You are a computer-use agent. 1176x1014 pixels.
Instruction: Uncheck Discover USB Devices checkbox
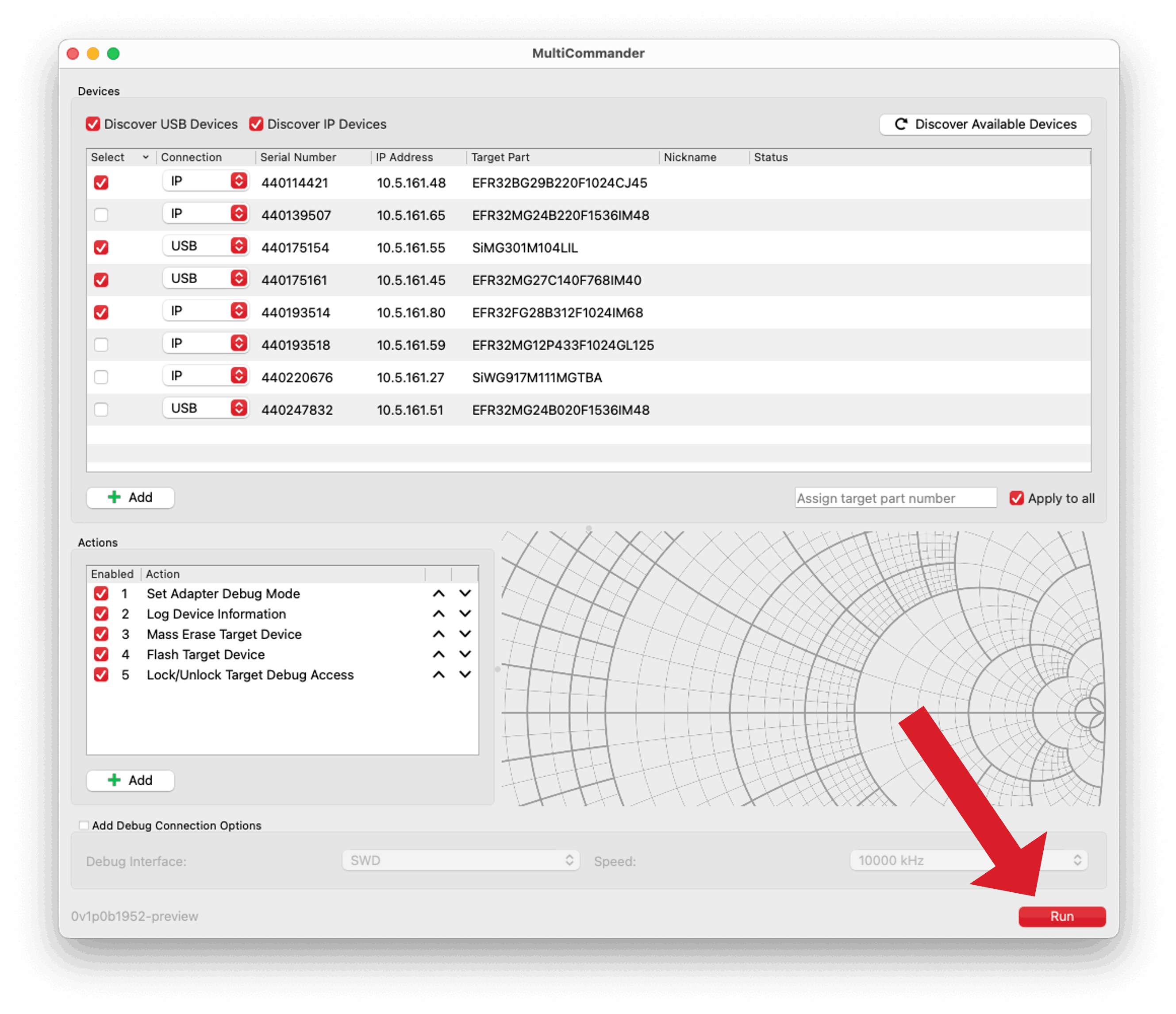click(93, 124)
